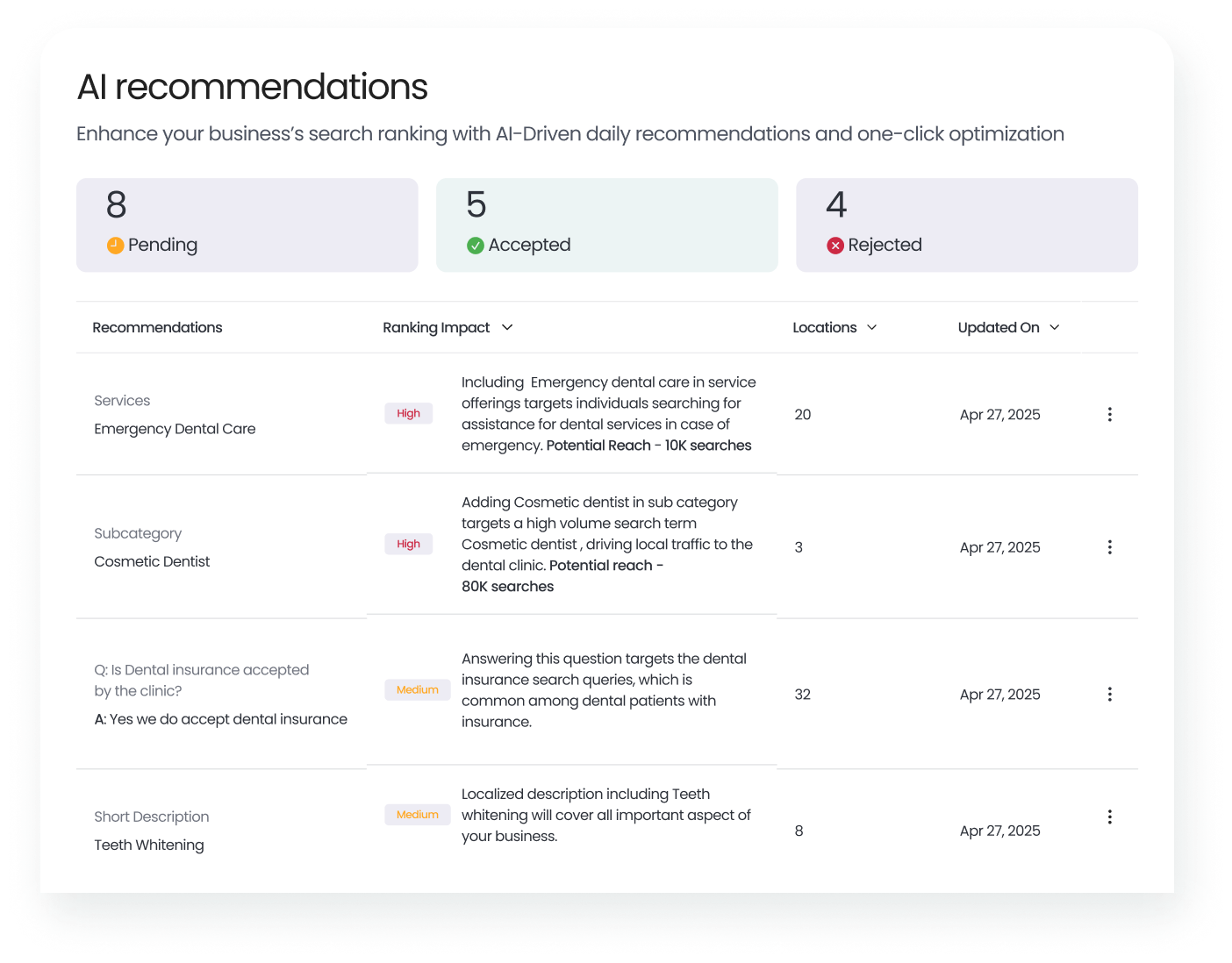Click the Emergency Dental Care recommendation name
The width and height of the screenshot is (1232, 963).
tap(175, 429)
